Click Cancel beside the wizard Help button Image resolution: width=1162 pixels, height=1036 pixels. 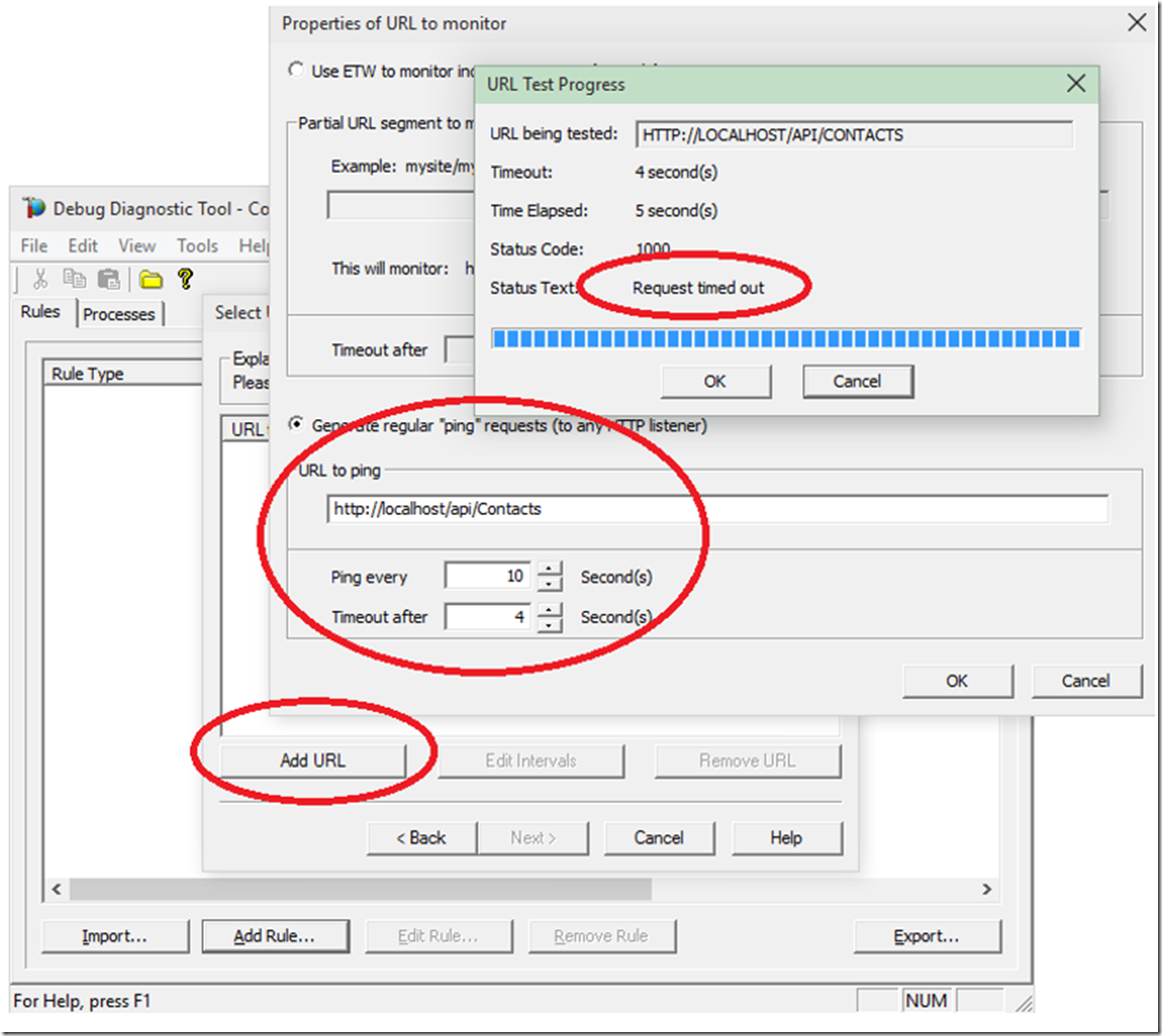click(659, 837)
